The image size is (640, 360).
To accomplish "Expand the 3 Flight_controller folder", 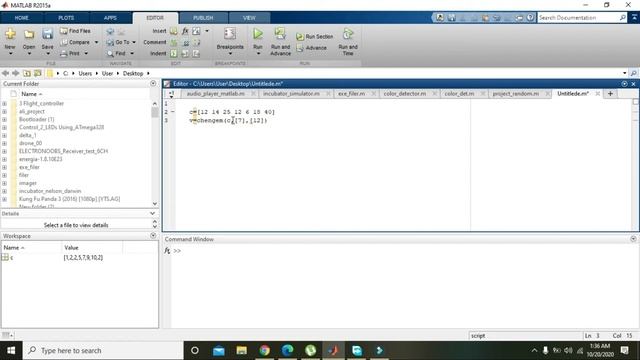I will pos(4,104).
